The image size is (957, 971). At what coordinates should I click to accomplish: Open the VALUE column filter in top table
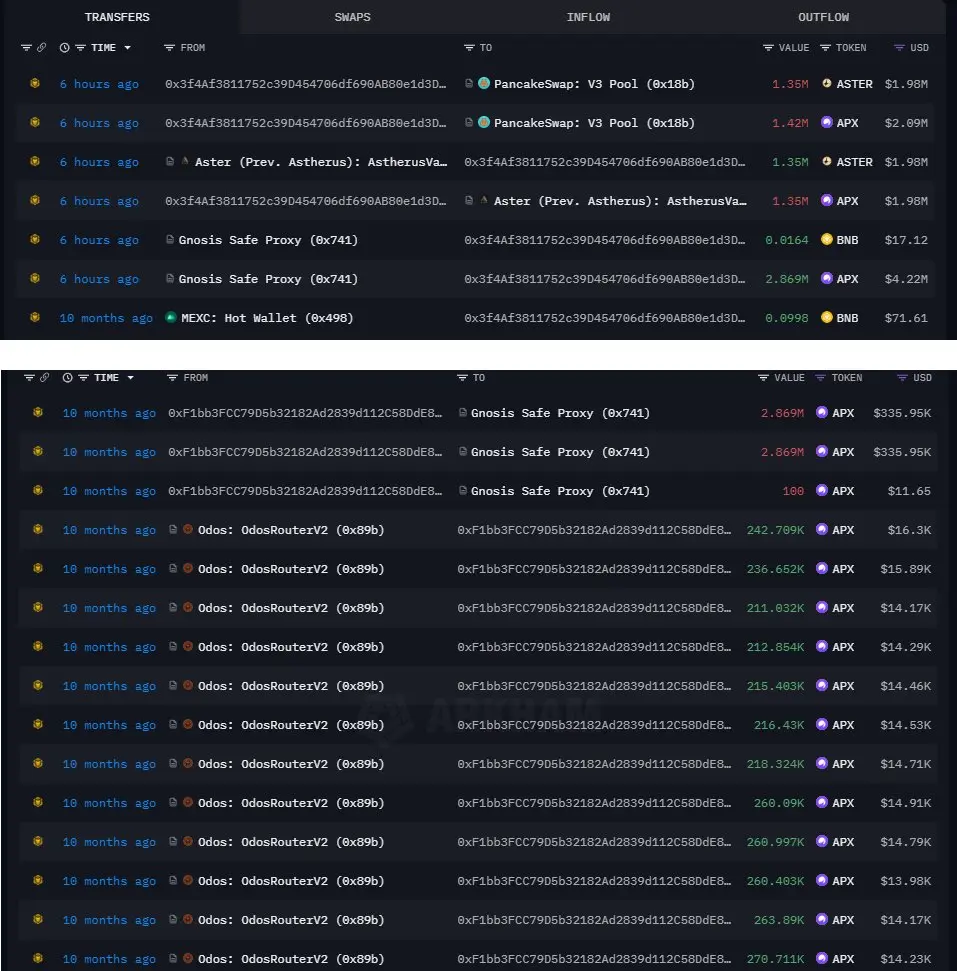pyautogui.click(x=768, y=48)
